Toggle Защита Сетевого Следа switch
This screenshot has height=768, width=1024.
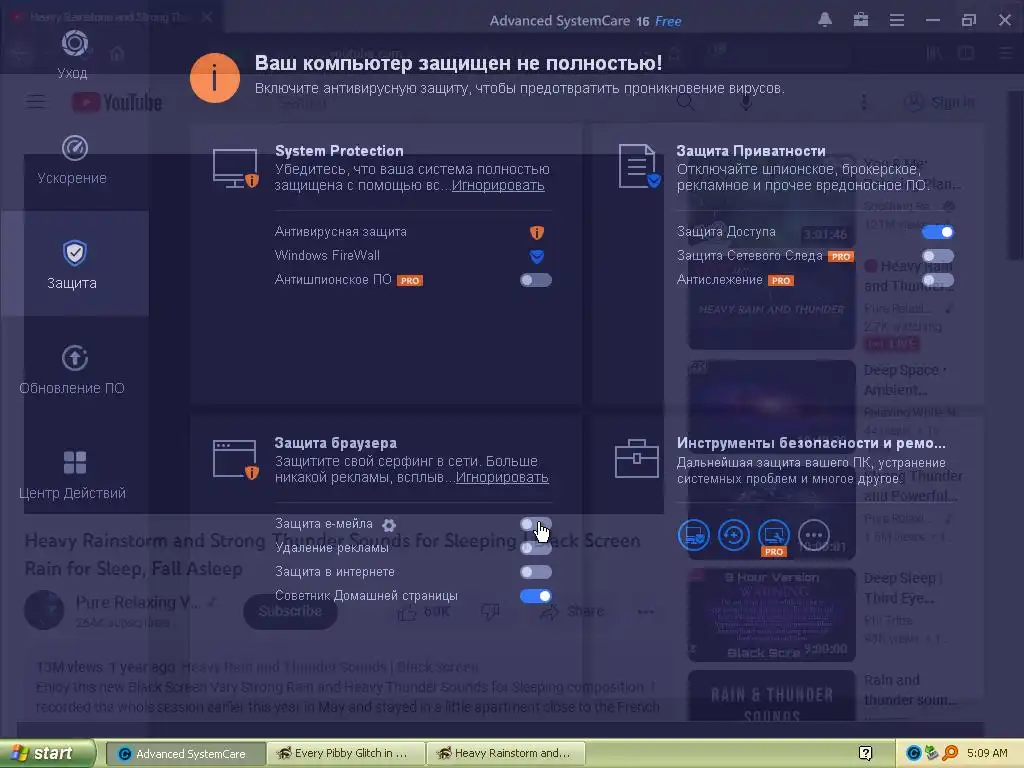(938, 256)
